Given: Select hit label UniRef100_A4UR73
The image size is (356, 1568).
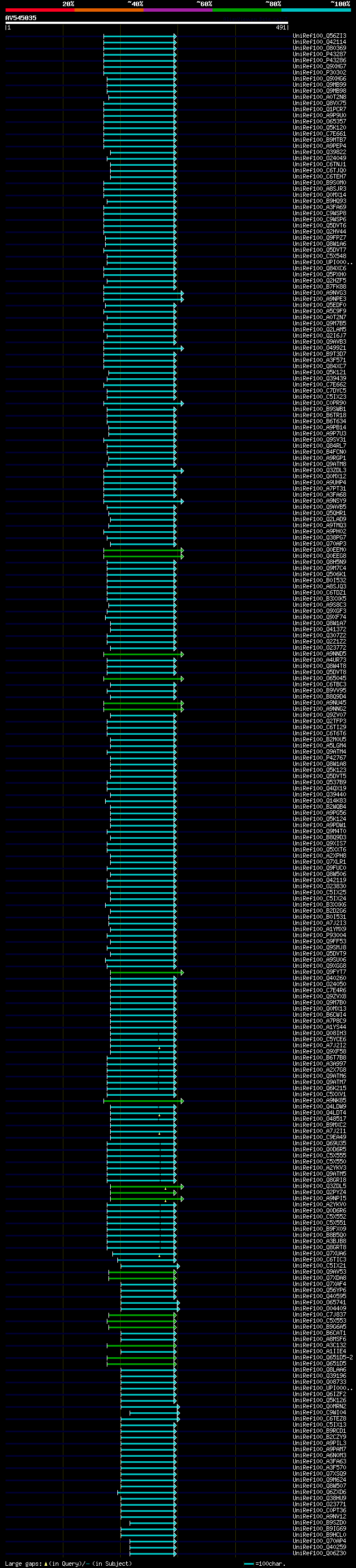Looking at the screenshot, I should coord(319,660).
